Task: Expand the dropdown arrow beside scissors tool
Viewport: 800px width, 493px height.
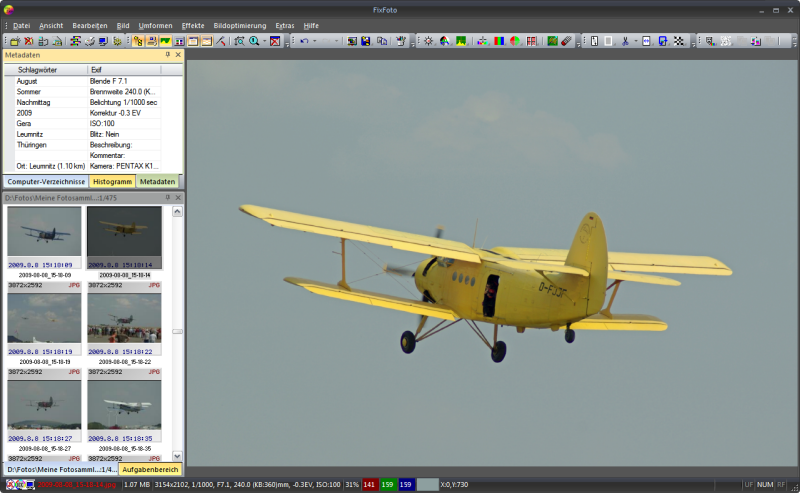Action: [636, 41]
